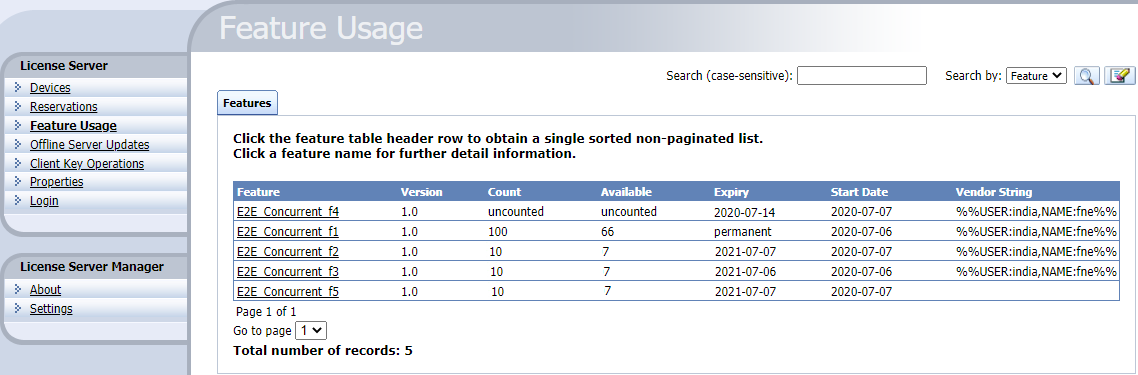Sort by the Feature column header
Viewport: 1138px width, 375px height.
pos(258,192)
